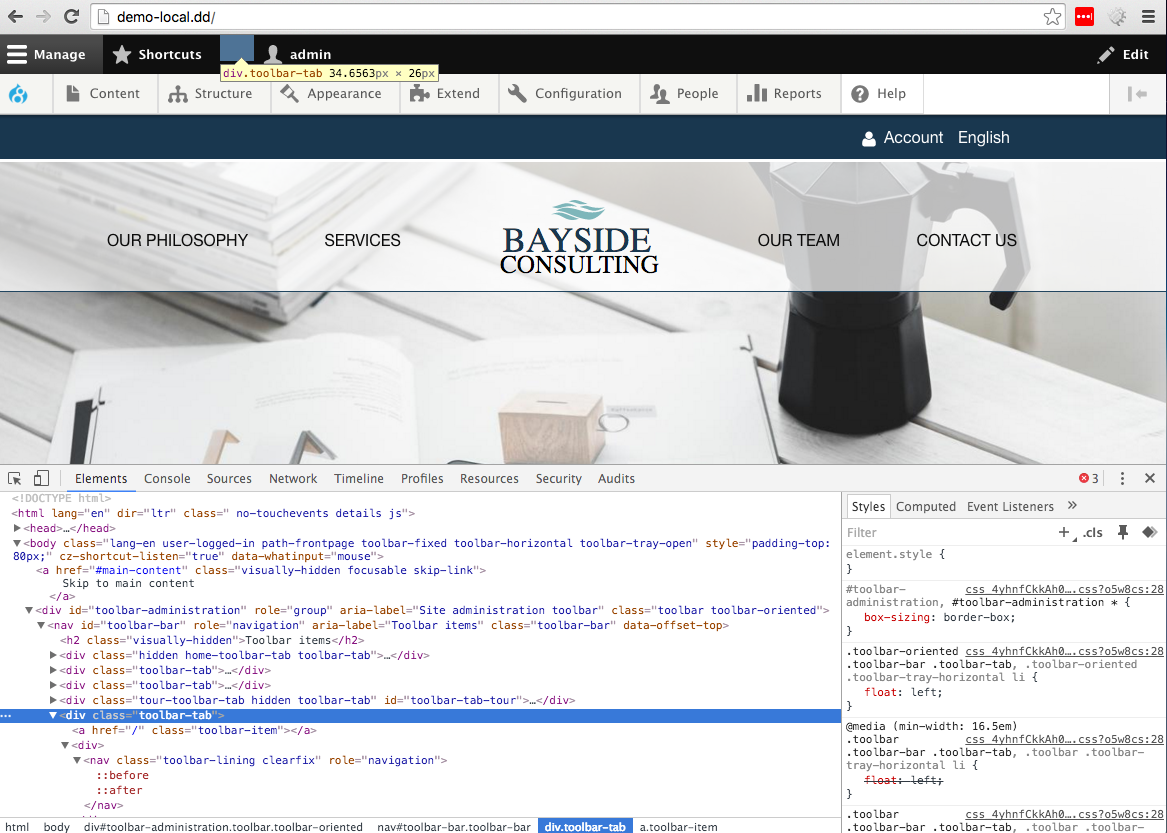Click the Shortcuts star icon
Viewport: 1167px width, 833px height.
pyautogui.click(x=122, y=54)
